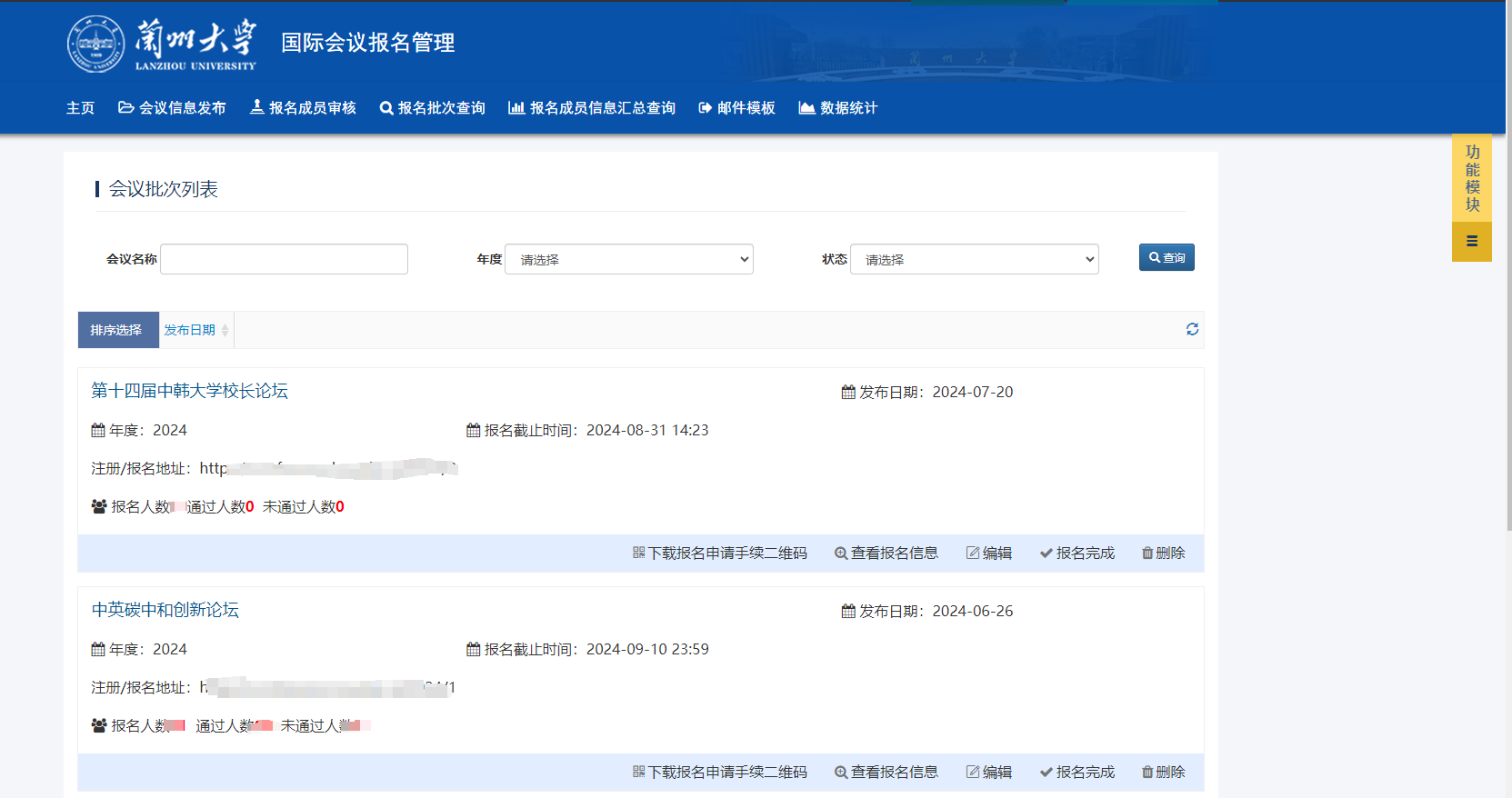Open 报名成员审核 menu item

303,108
